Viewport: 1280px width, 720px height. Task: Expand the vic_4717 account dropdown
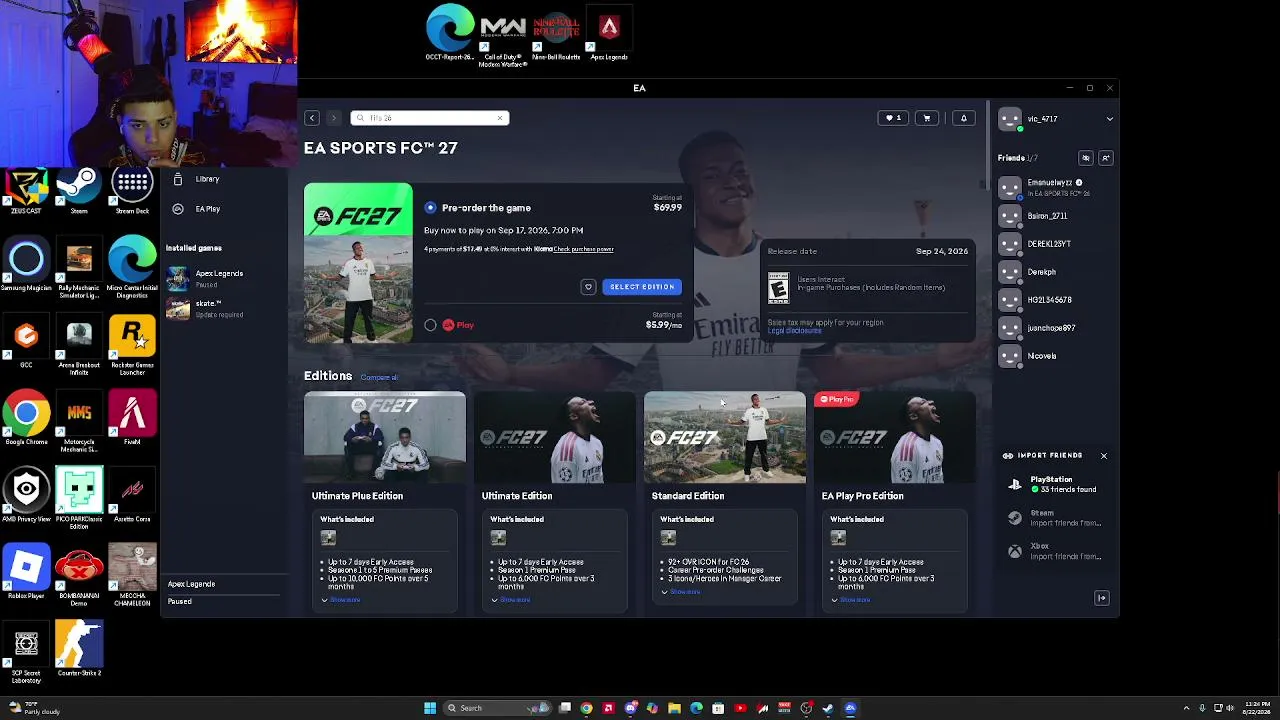(x=1109, y=119)
